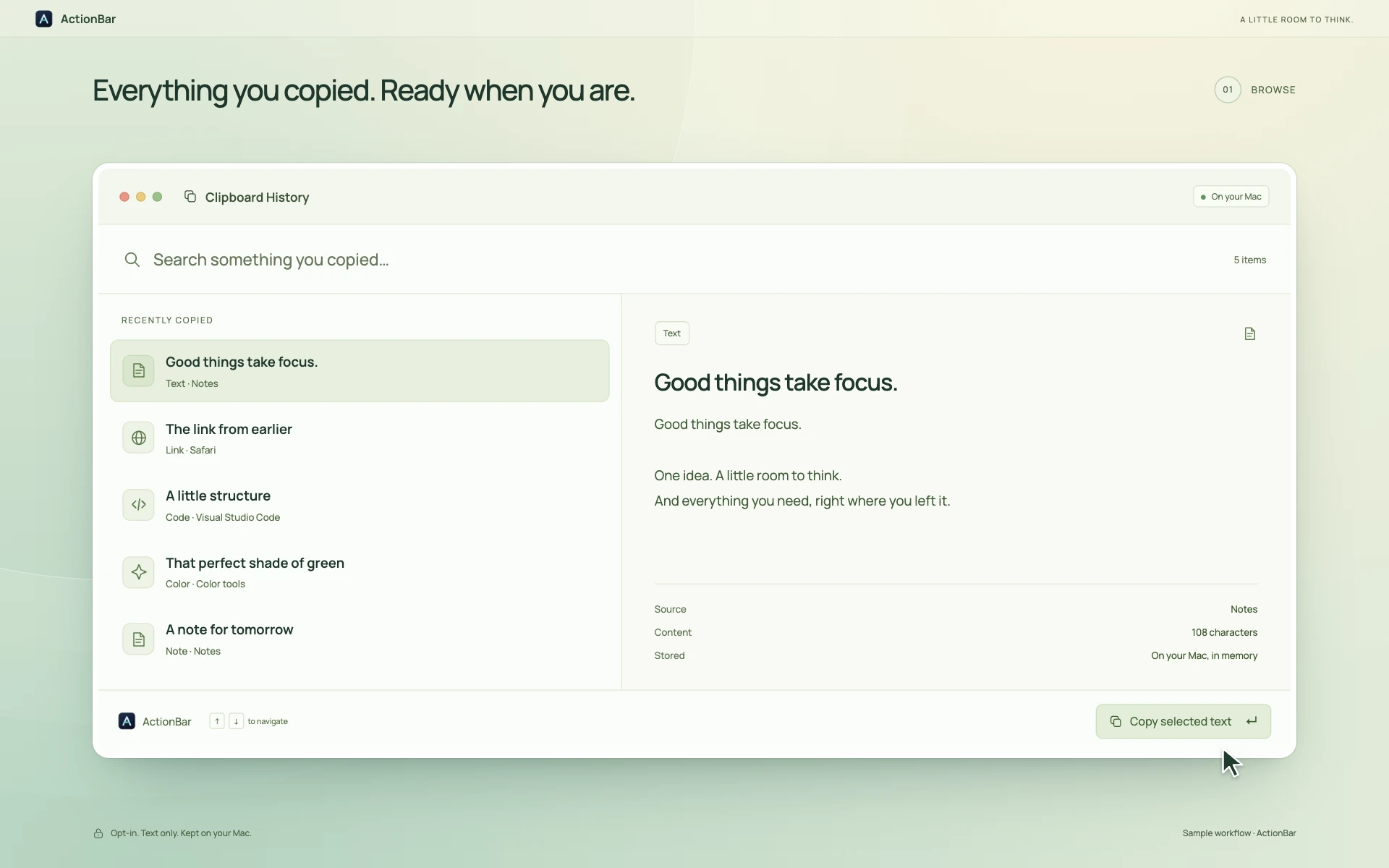Click the BROWSE label in the header

pyautogui.click(x=1273, y=90)
